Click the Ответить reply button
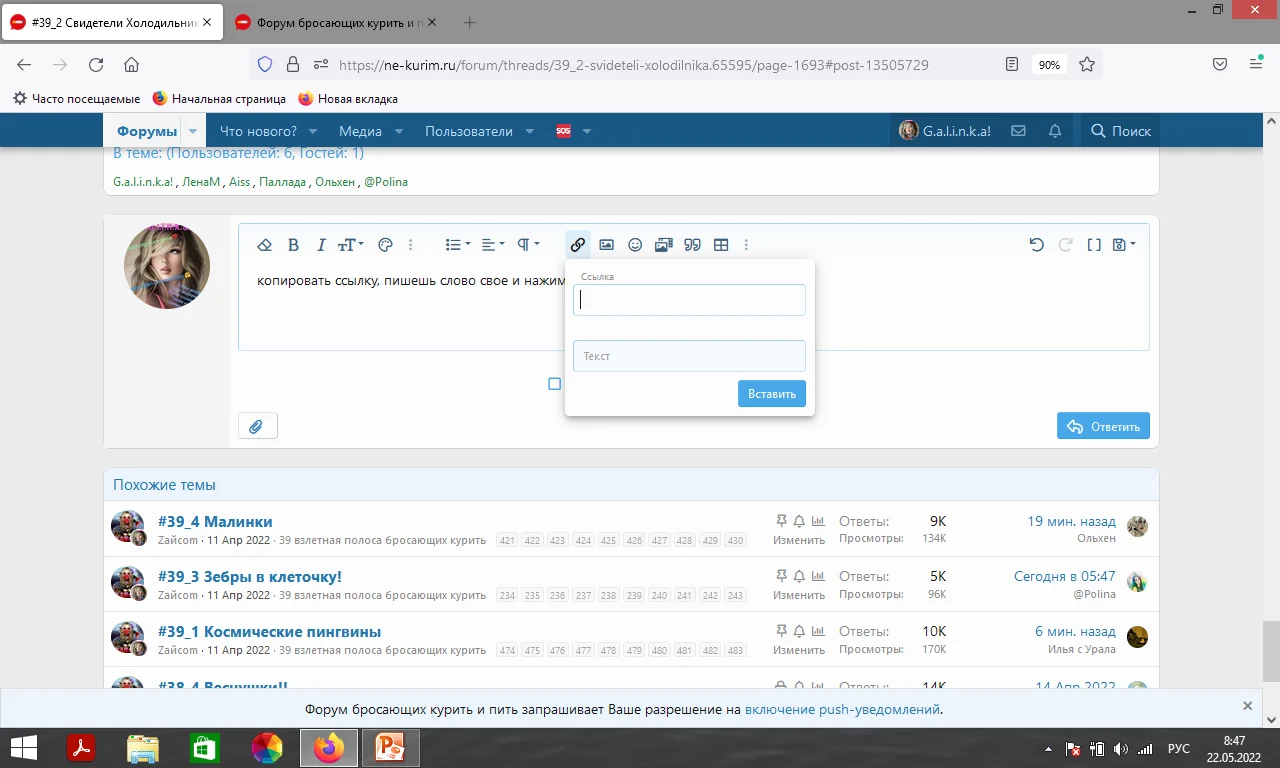 1103,426
